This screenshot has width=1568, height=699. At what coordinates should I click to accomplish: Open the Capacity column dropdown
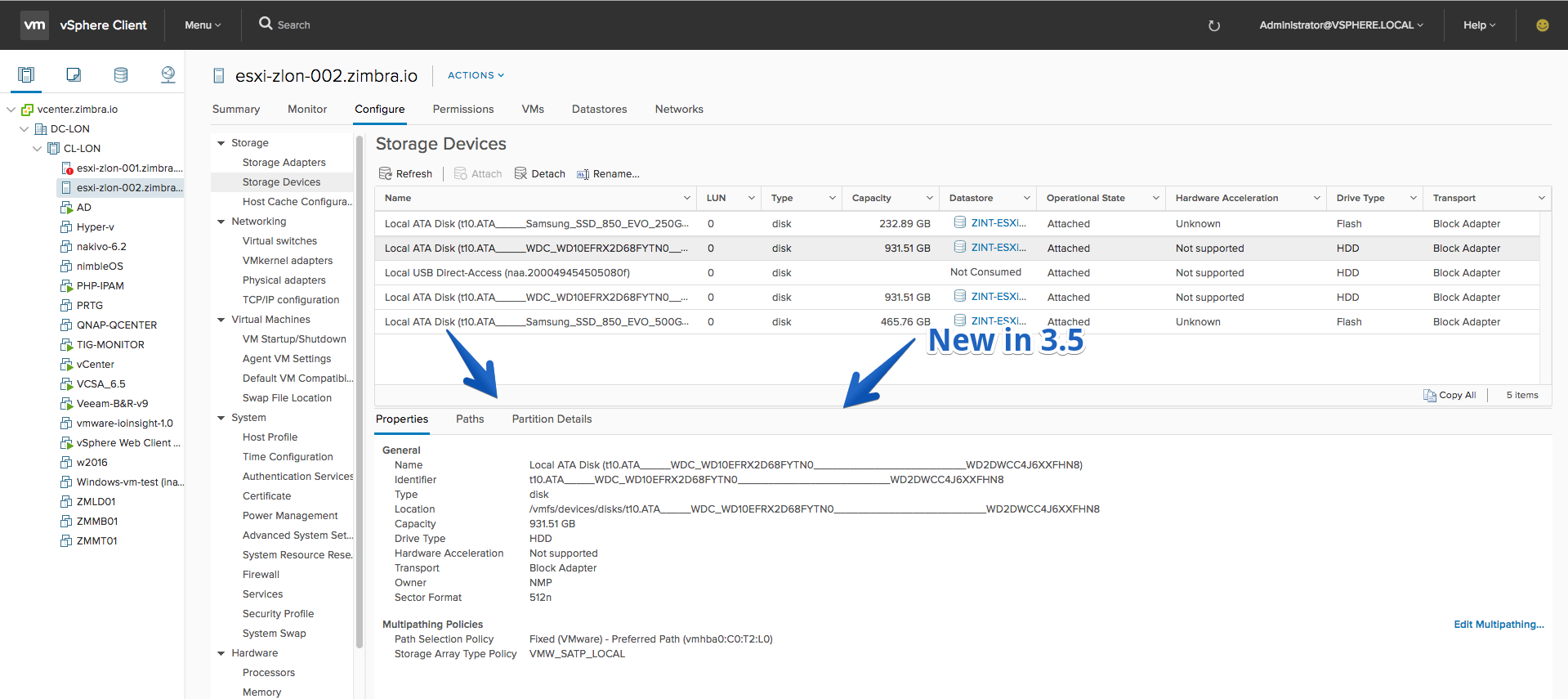[x=929, y=199]
